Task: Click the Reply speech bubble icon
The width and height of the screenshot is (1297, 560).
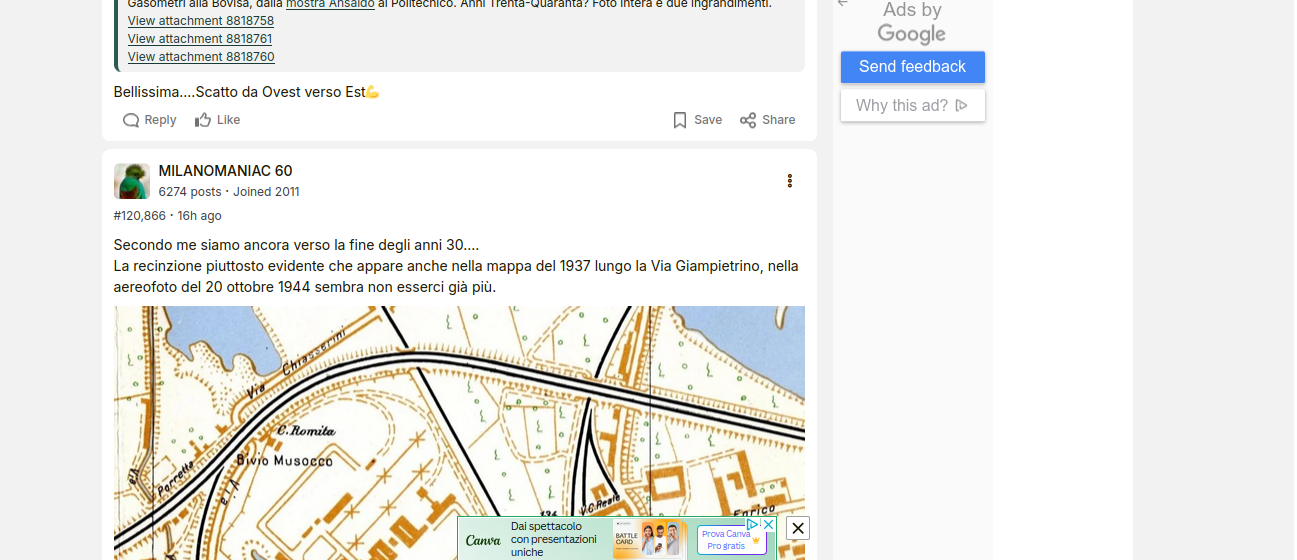Action: [x=131, y=120]
